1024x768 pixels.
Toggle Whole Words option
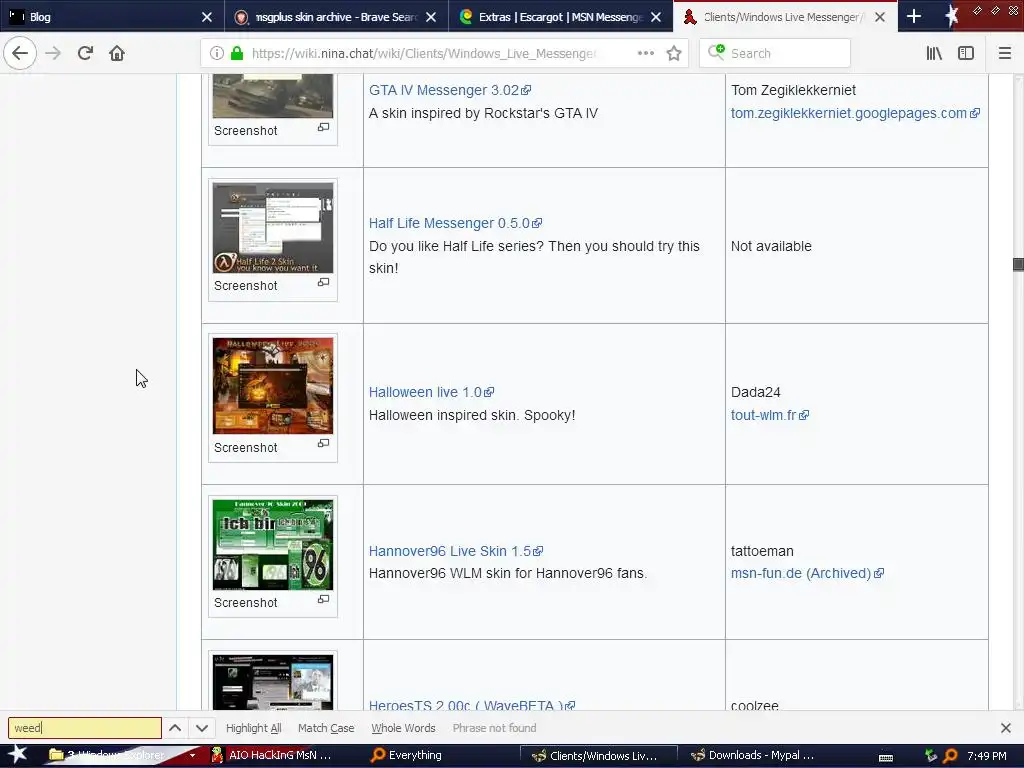pos(403,728)
